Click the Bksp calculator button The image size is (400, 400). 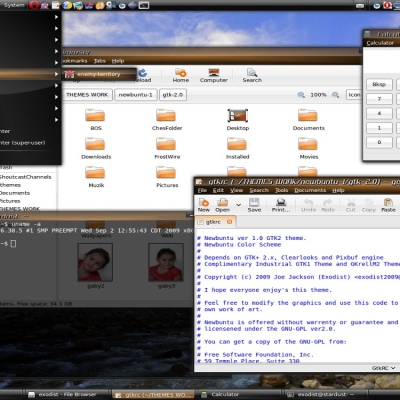coord(379,84)
